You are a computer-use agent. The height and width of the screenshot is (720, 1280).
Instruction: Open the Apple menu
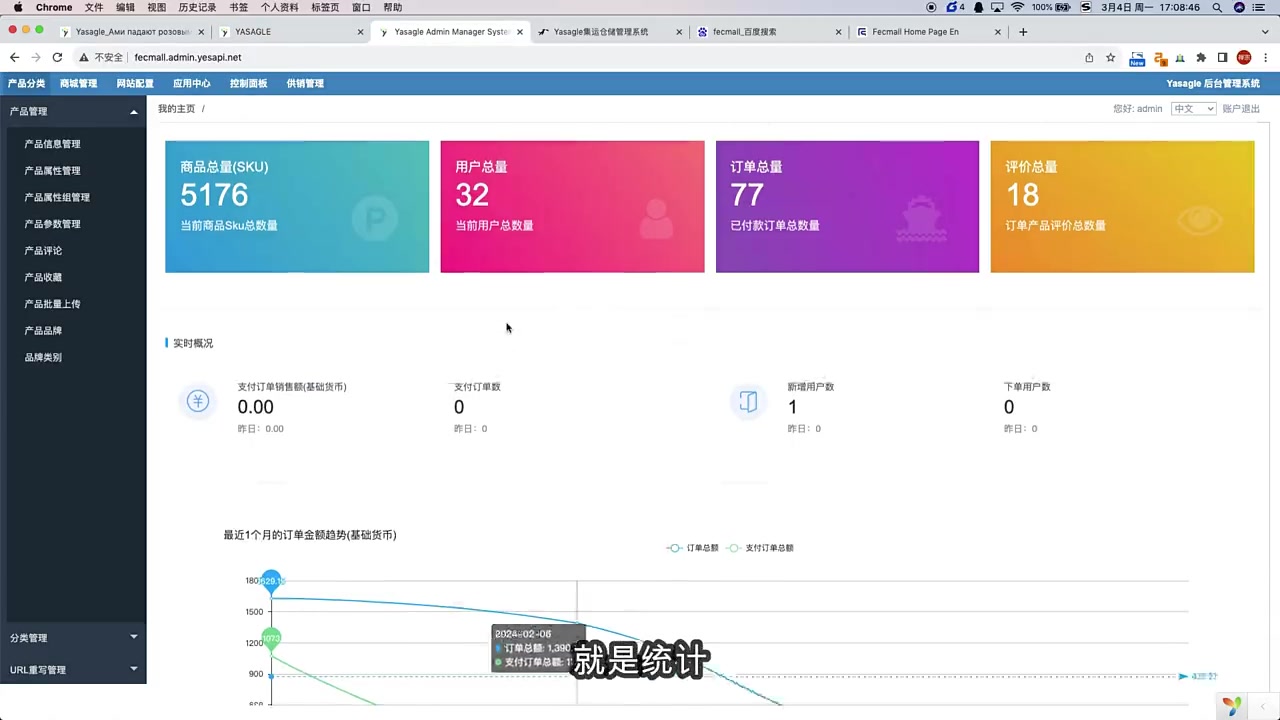(x=18, y=7)
